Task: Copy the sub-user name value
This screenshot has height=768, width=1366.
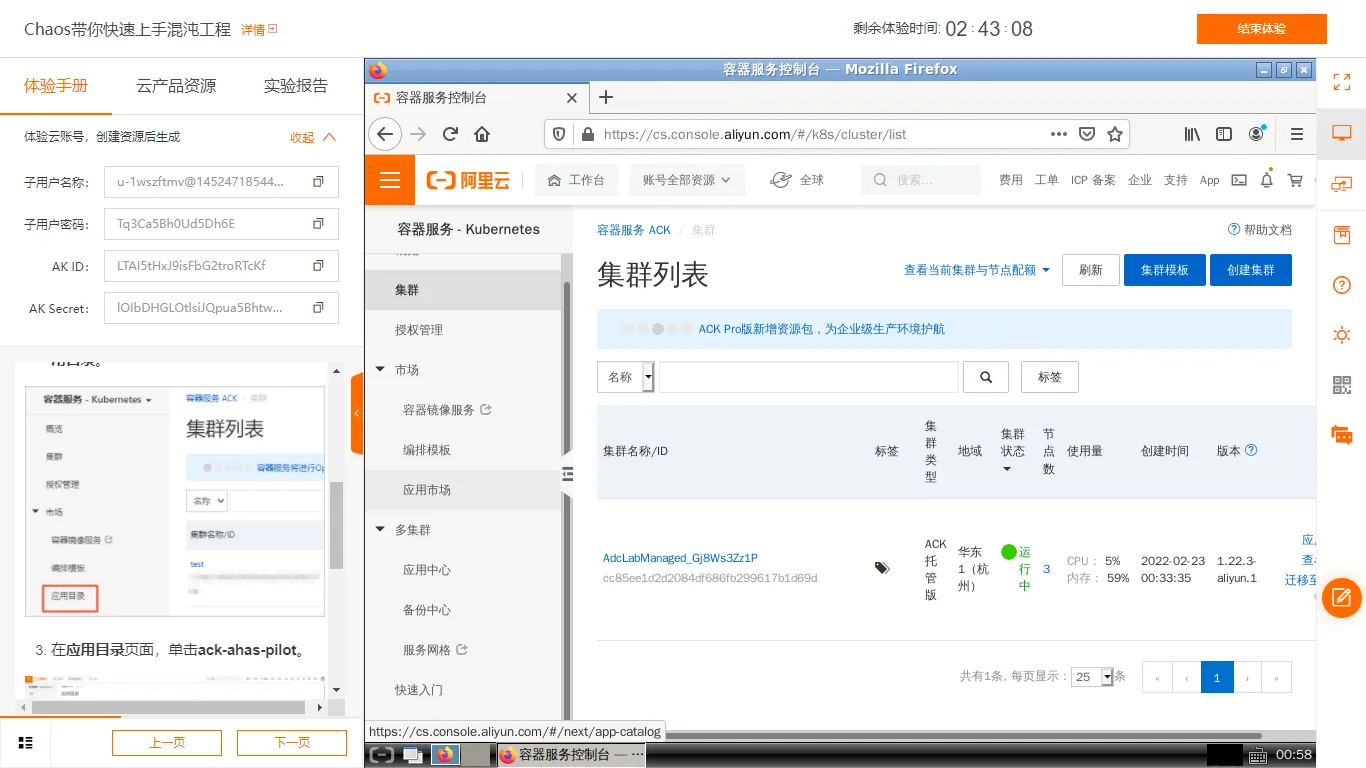Action: pos(318,182)
